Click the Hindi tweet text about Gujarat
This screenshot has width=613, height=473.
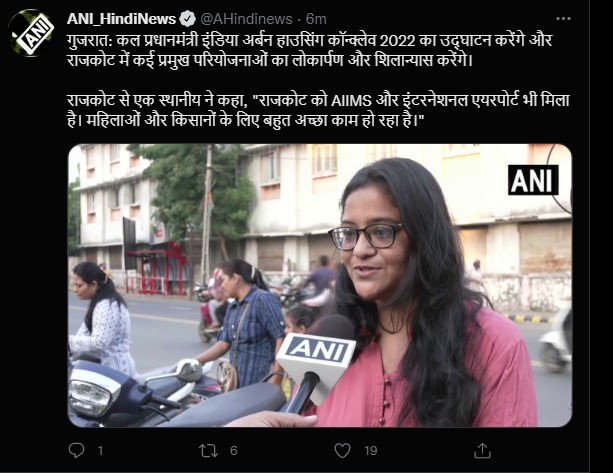pos(309,50)
